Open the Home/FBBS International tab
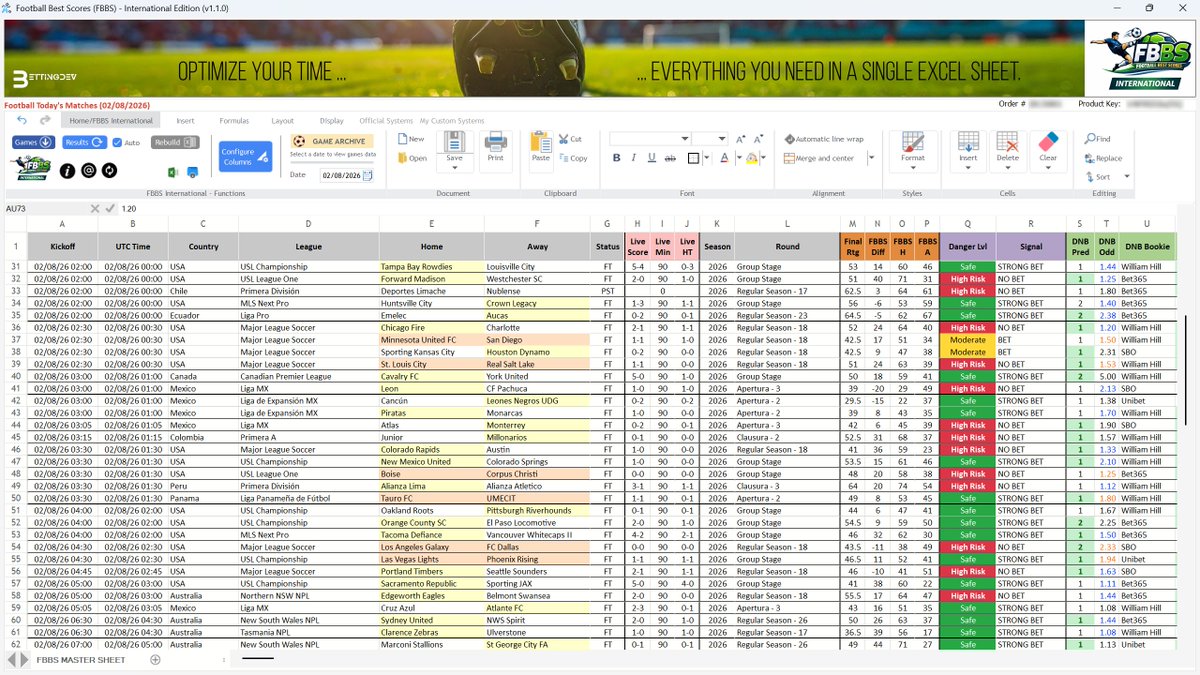1200x675 pixels. tap(111, 121)
